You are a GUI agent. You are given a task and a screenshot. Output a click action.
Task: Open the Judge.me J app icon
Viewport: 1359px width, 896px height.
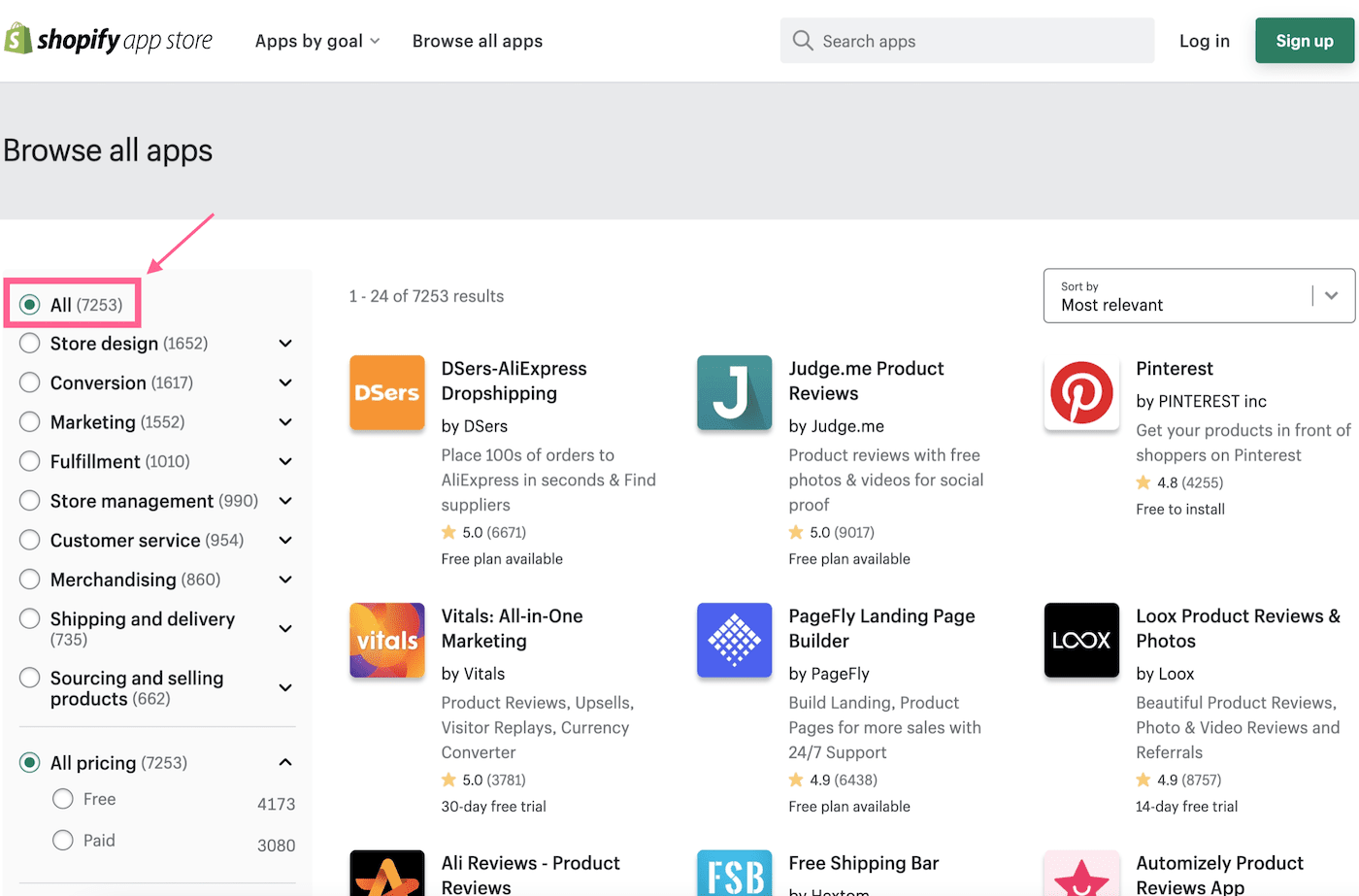tap(735, 393)
